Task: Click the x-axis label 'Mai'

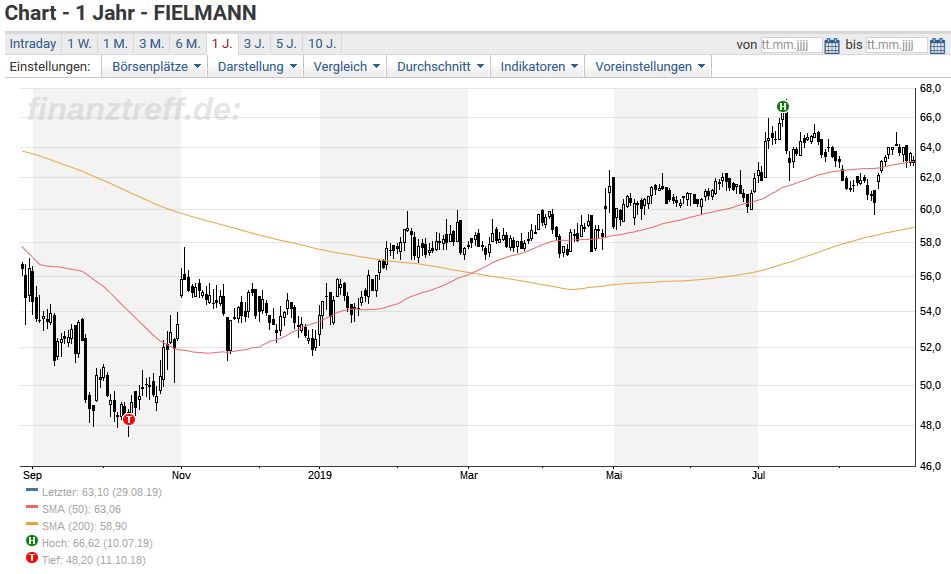Action: click(x=614, y=475)
